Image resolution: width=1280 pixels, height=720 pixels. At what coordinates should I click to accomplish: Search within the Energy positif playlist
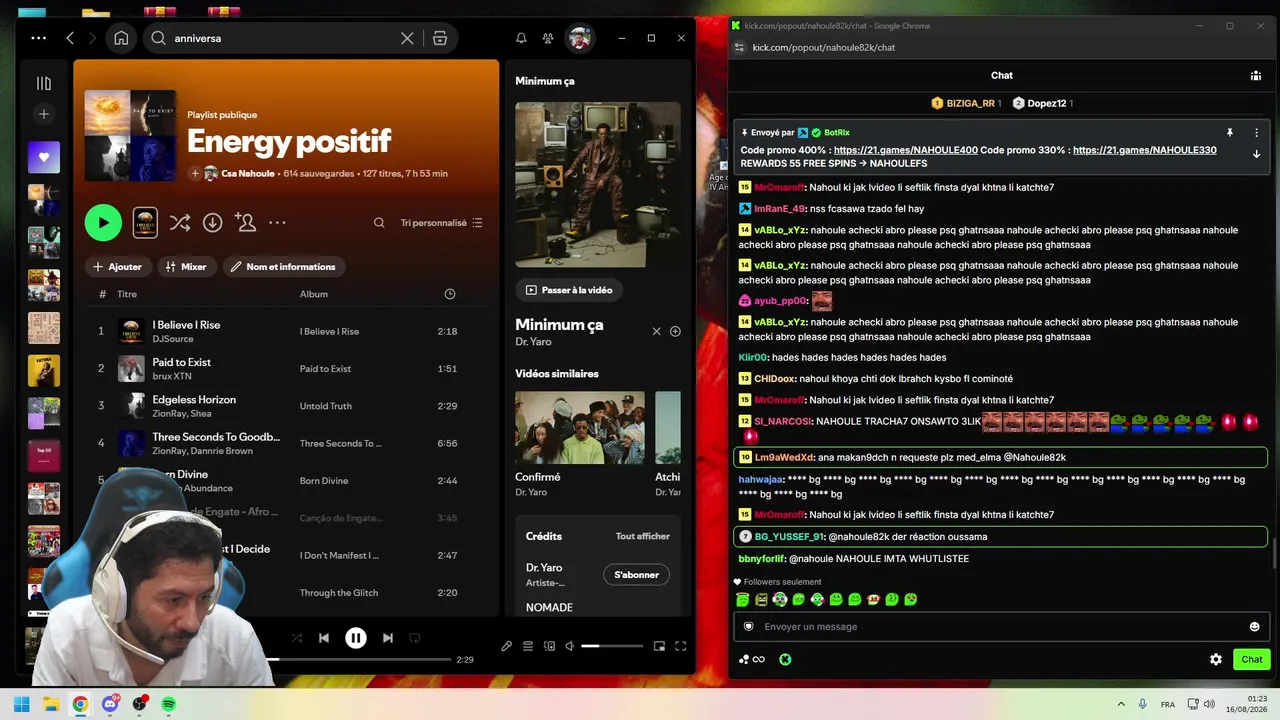point(379,223)
